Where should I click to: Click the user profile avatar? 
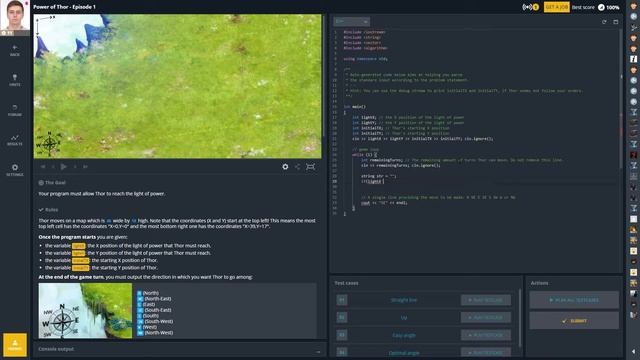click(x=15, y=15)
